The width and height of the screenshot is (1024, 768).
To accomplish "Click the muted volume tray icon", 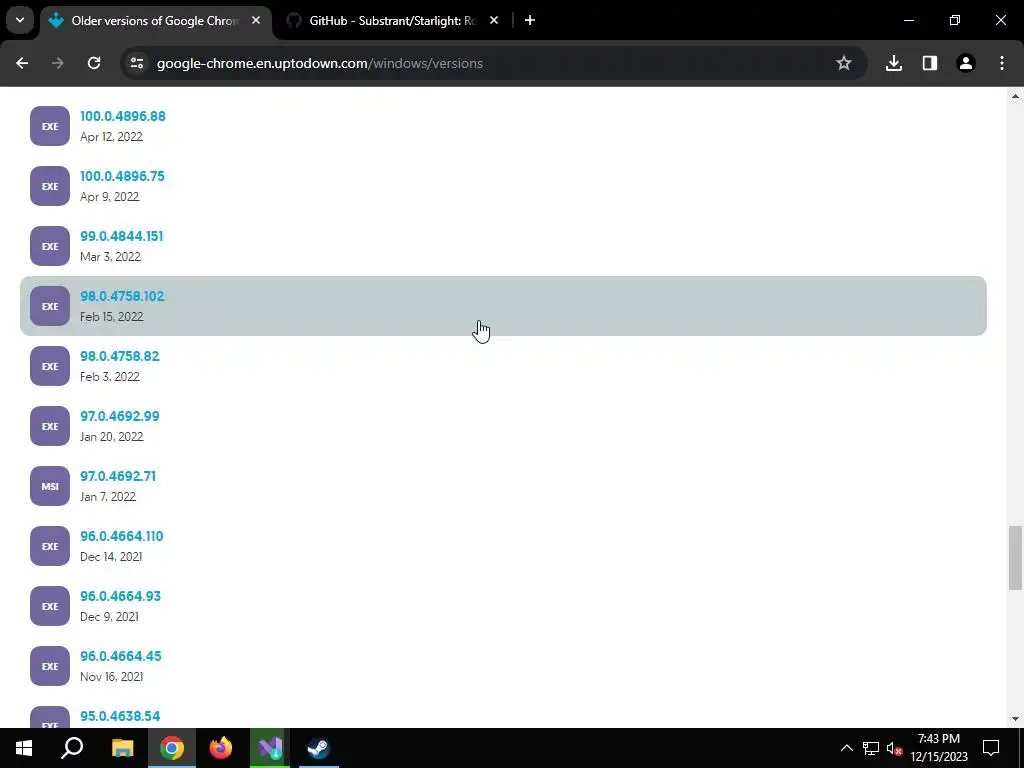I will [894, 748].
